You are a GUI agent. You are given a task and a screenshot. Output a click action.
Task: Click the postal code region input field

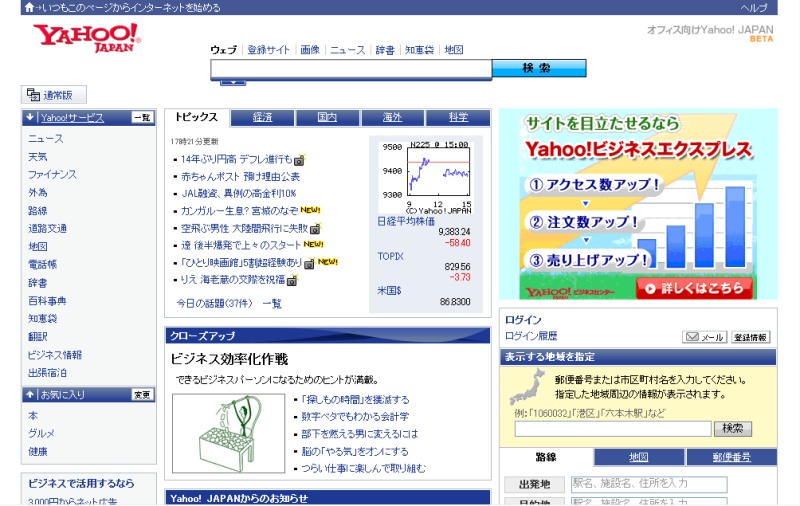(613, 429)
